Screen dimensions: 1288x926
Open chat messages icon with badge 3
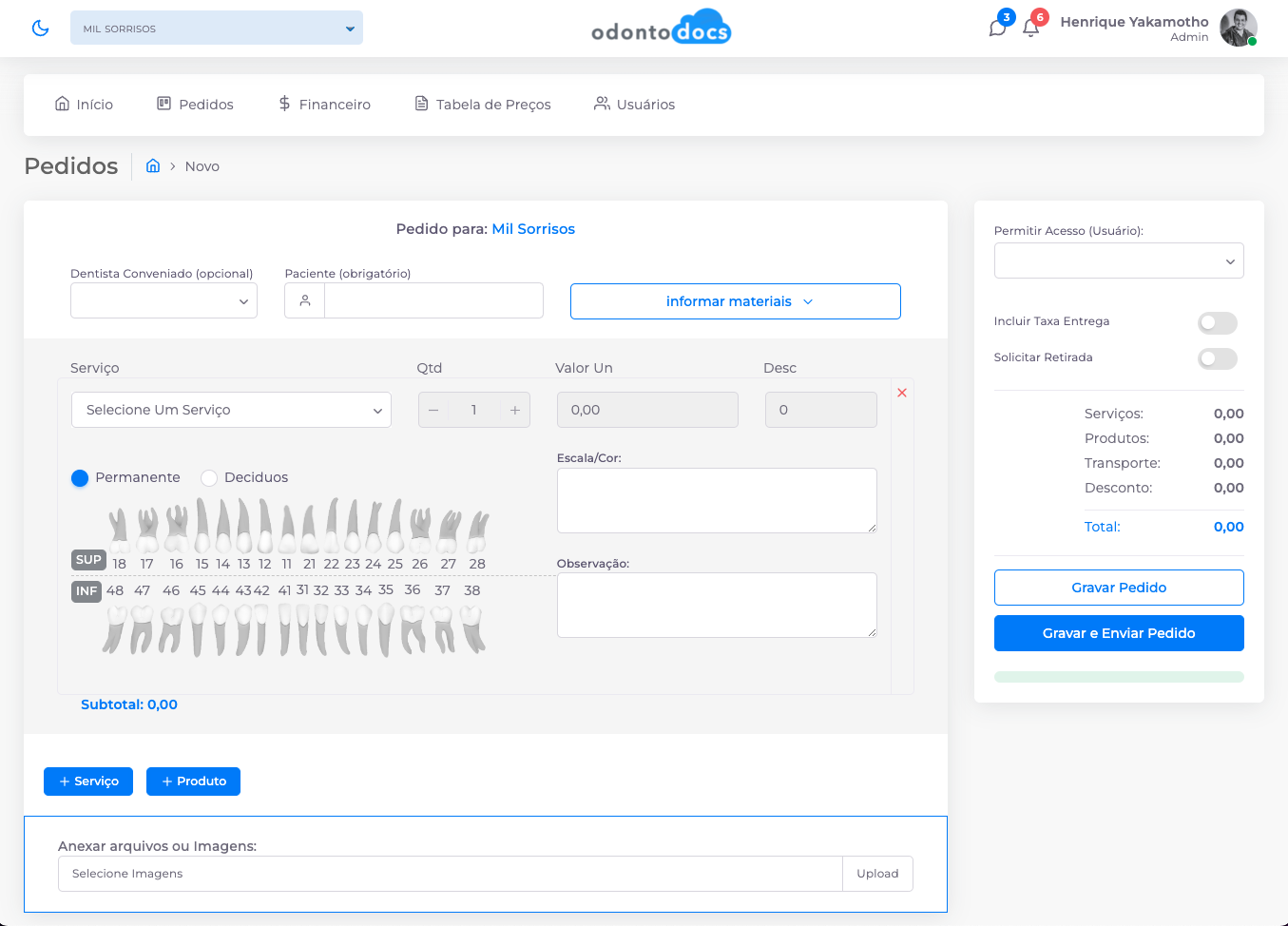(997, 28)
